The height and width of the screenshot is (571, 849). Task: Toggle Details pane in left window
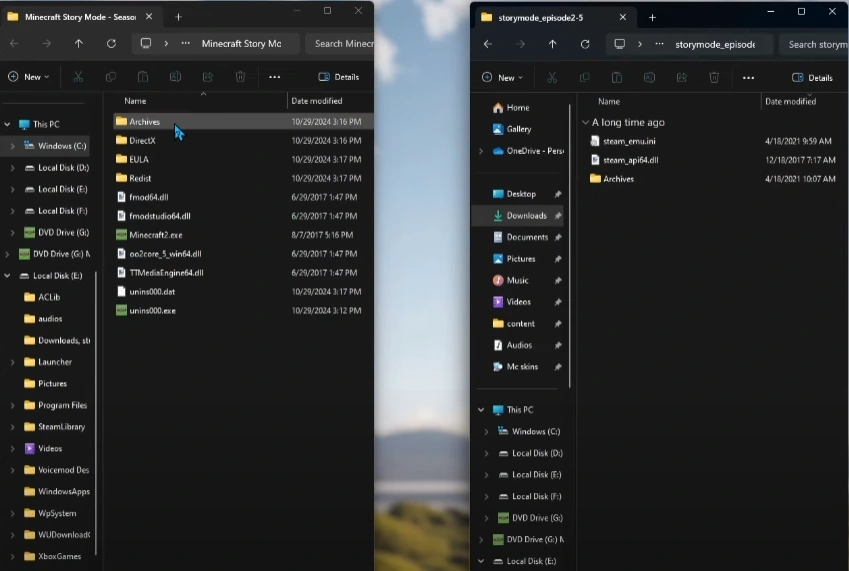[x=339, y=77]
